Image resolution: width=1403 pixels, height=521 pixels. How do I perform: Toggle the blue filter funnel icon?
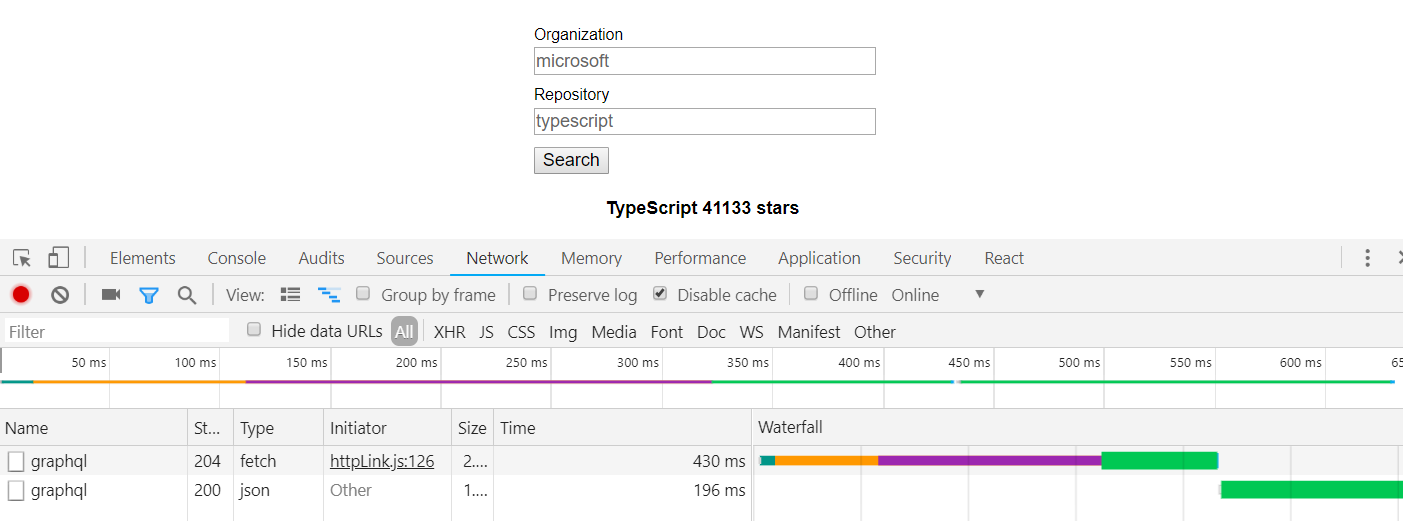click(149, 295)
